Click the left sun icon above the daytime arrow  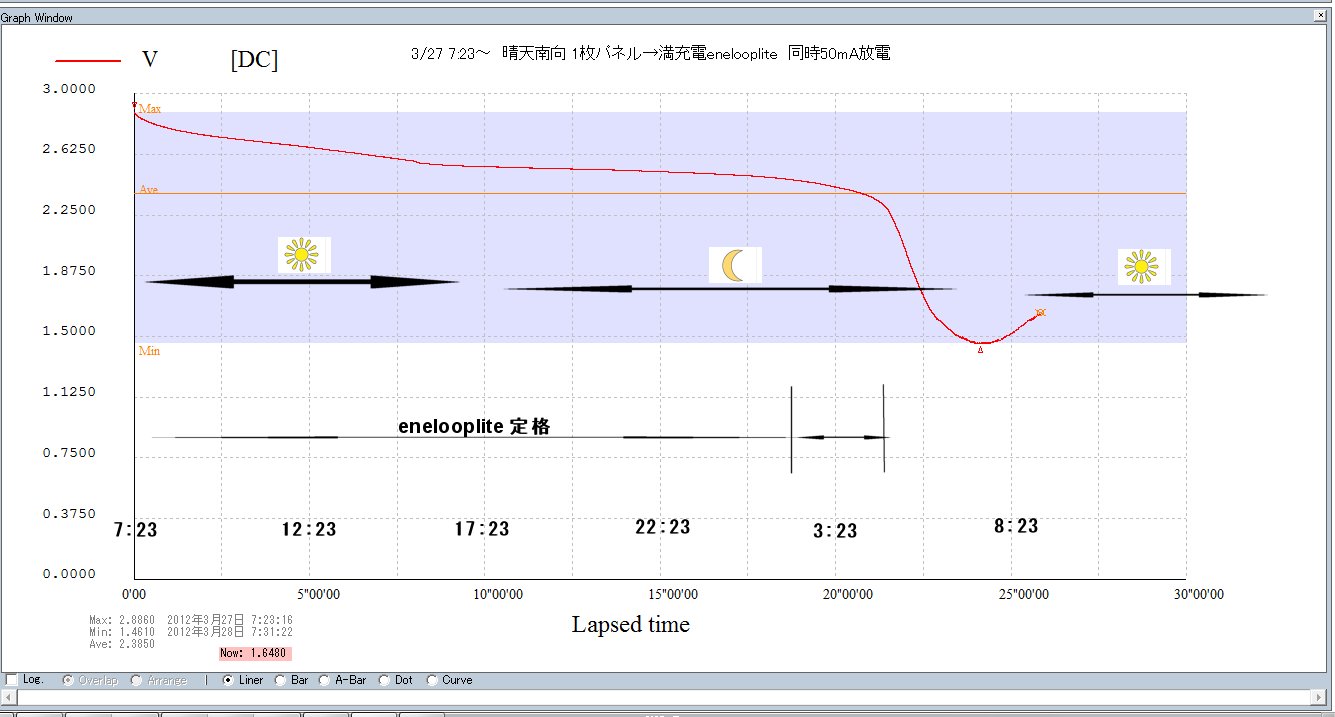pyautogui.click(x=301, y=255)
